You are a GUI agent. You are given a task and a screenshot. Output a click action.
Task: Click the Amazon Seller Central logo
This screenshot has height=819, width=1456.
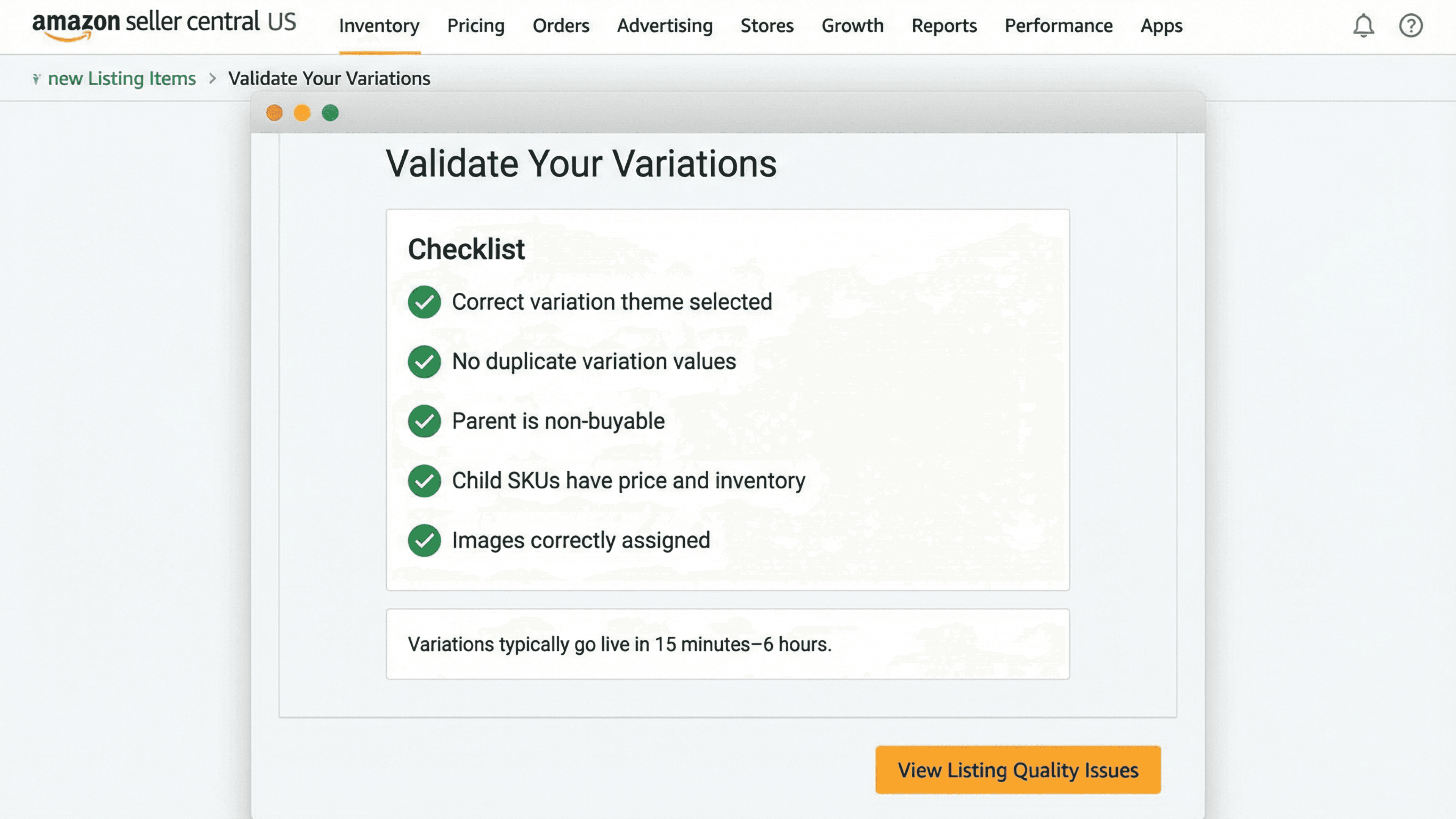pos(164,24)
